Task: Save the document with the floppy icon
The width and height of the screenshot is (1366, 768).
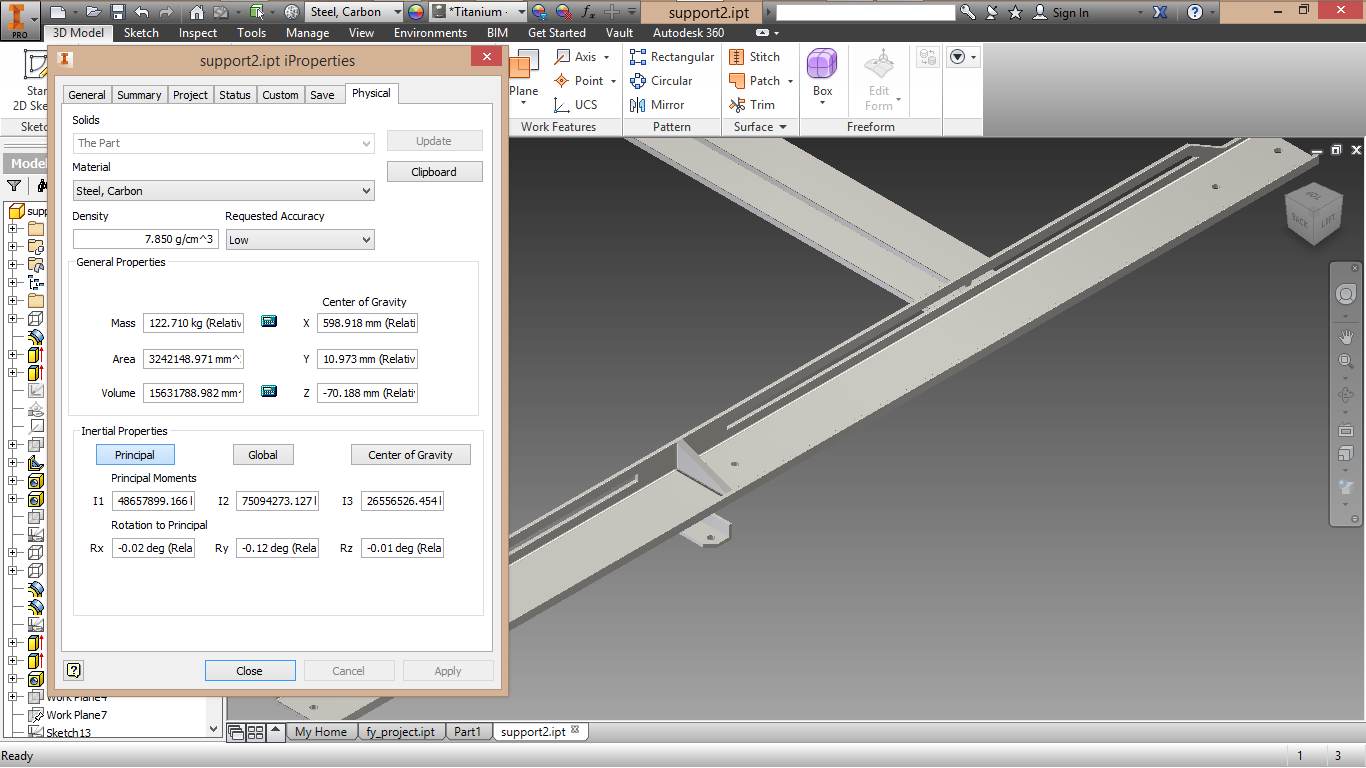Action: (117, 12)
